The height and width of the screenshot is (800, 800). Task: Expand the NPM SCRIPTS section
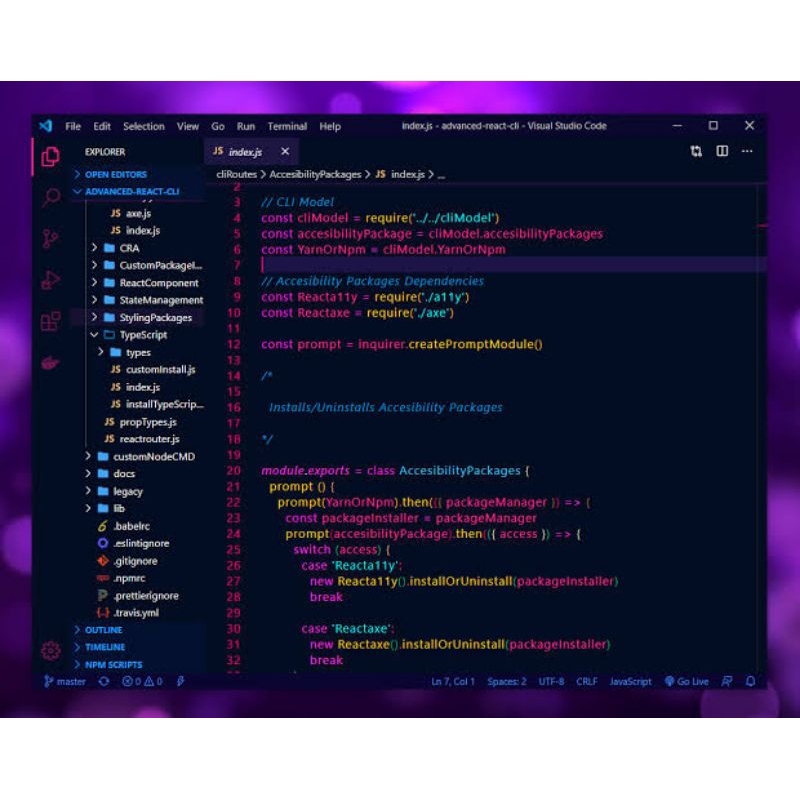[113, 664]
